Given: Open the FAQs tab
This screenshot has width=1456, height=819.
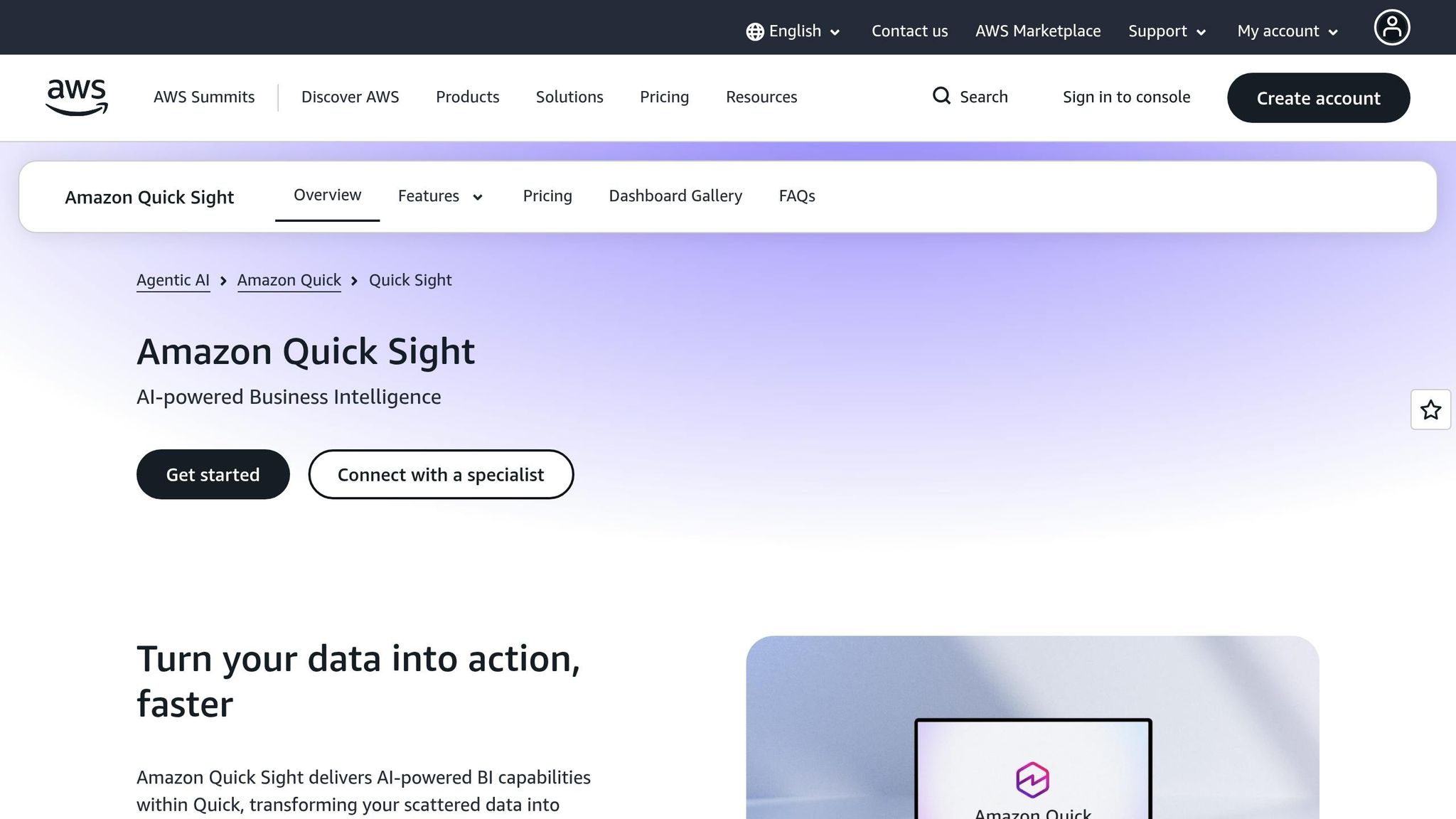Looking at the screenshot, I should pos(797,196).
